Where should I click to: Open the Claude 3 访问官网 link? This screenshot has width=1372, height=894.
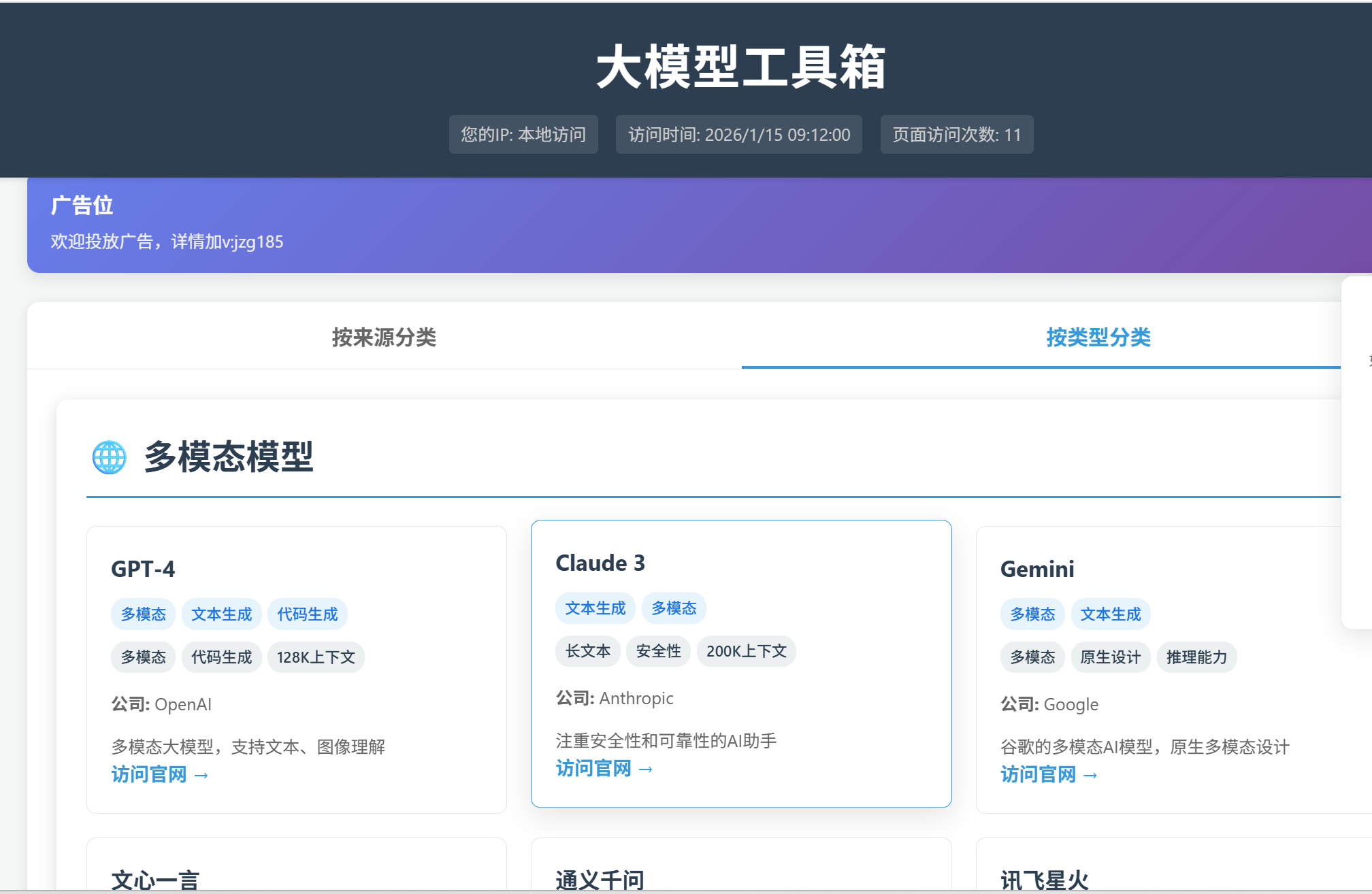(604, 768)
